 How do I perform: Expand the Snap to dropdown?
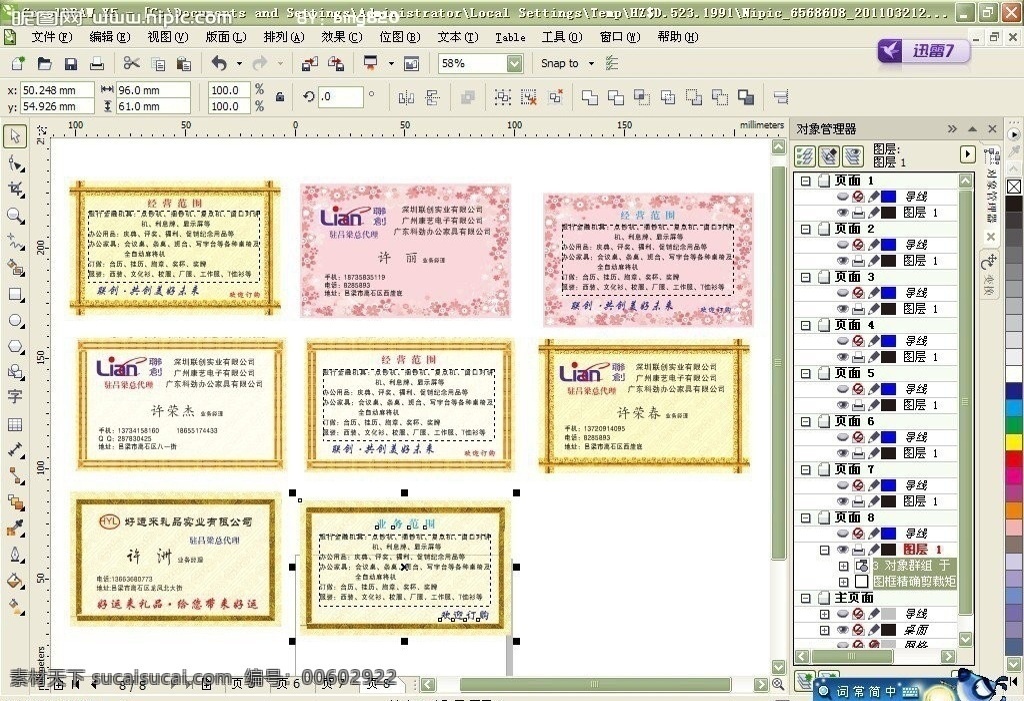[591, 64]
